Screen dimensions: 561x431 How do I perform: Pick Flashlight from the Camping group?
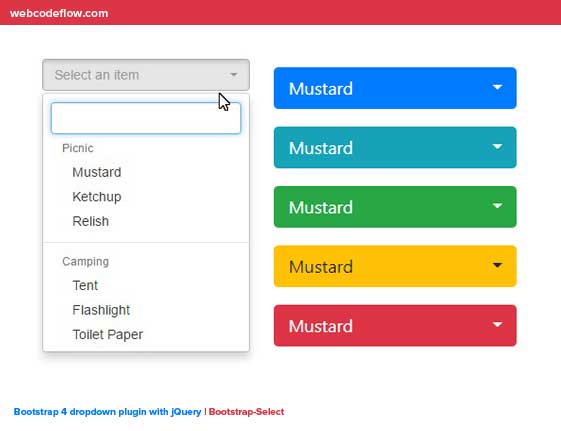pyautogui.click(x=146, y=310)
